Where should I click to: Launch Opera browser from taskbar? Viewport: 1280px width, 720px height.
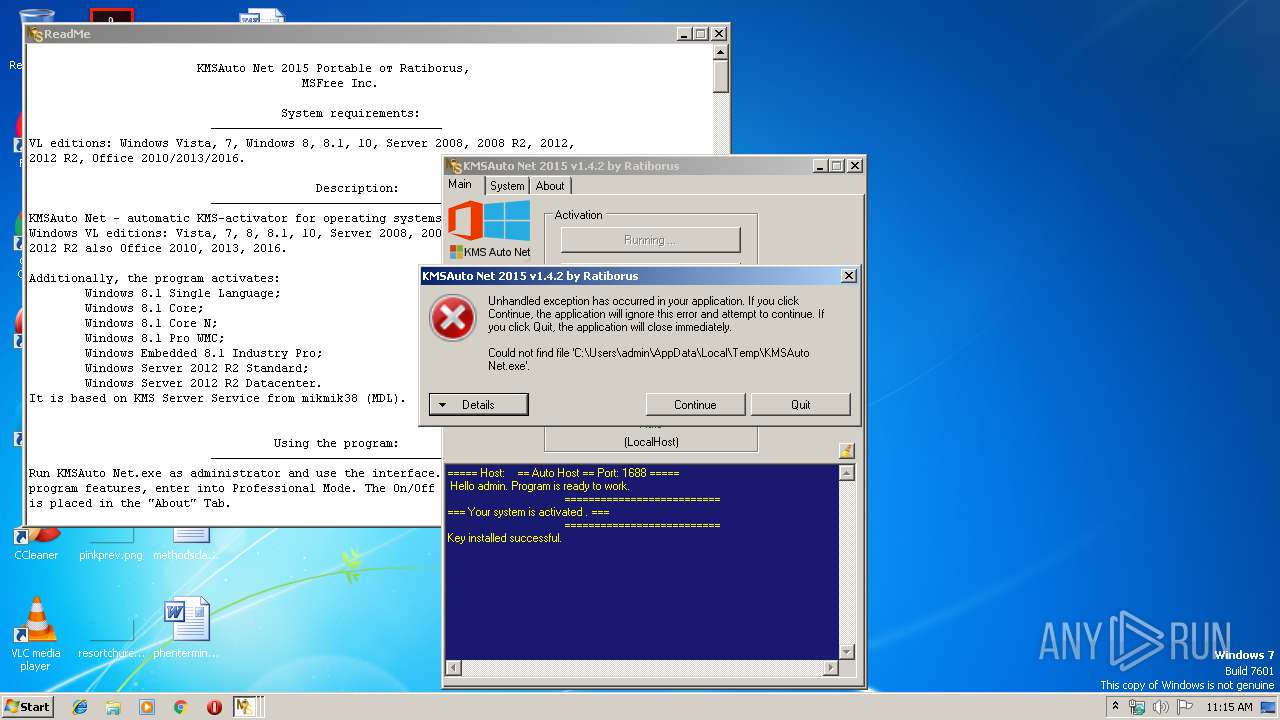(x=214, y=707)
